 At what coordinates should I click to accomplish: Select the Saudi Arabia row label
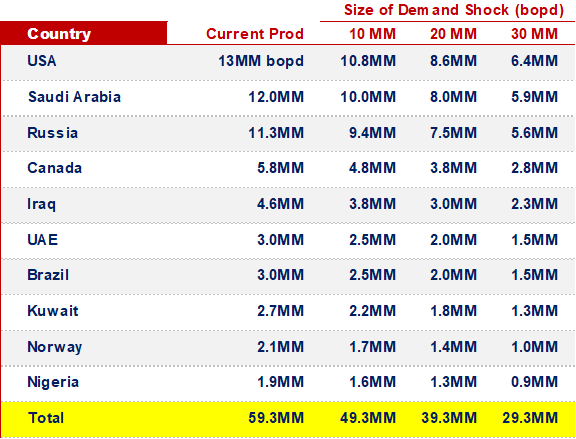pos(75,97)
